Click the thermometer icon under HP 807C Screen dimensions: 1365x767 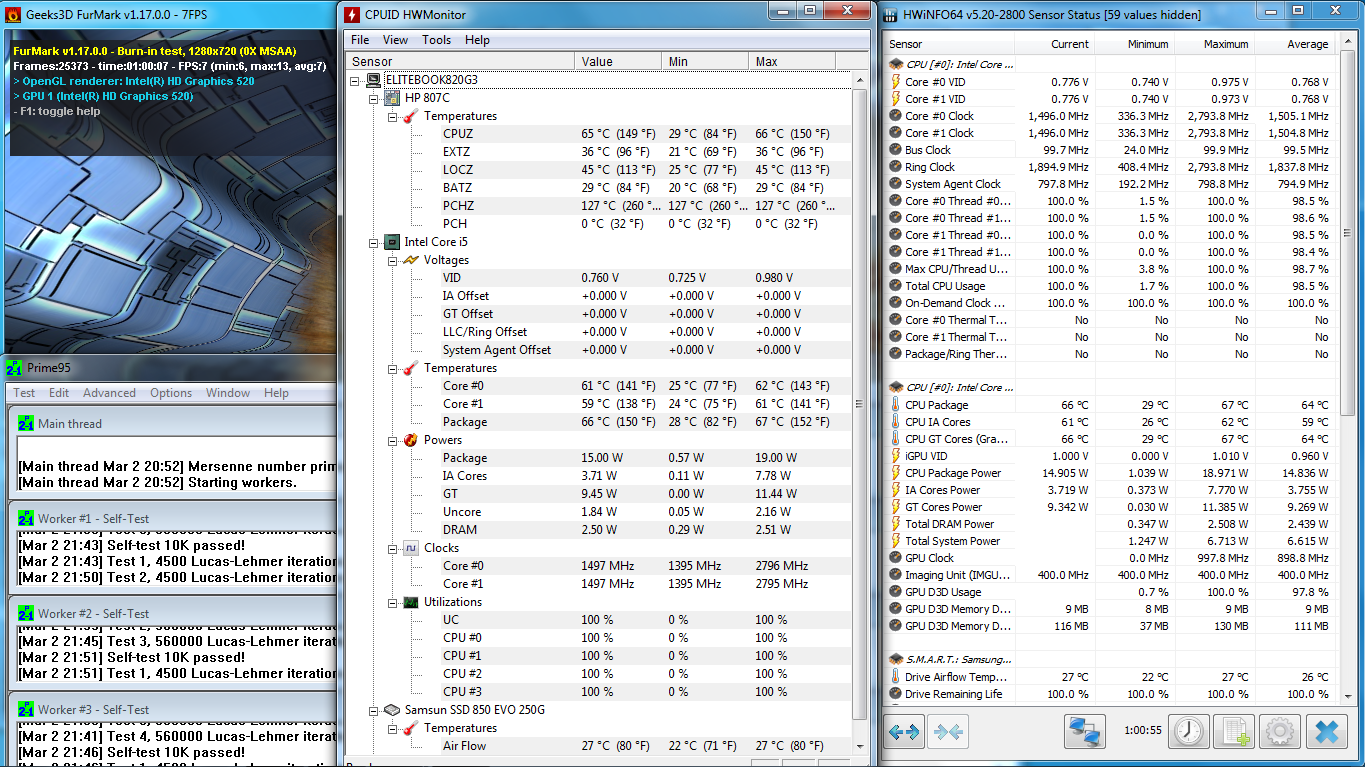tap(411, 116)
